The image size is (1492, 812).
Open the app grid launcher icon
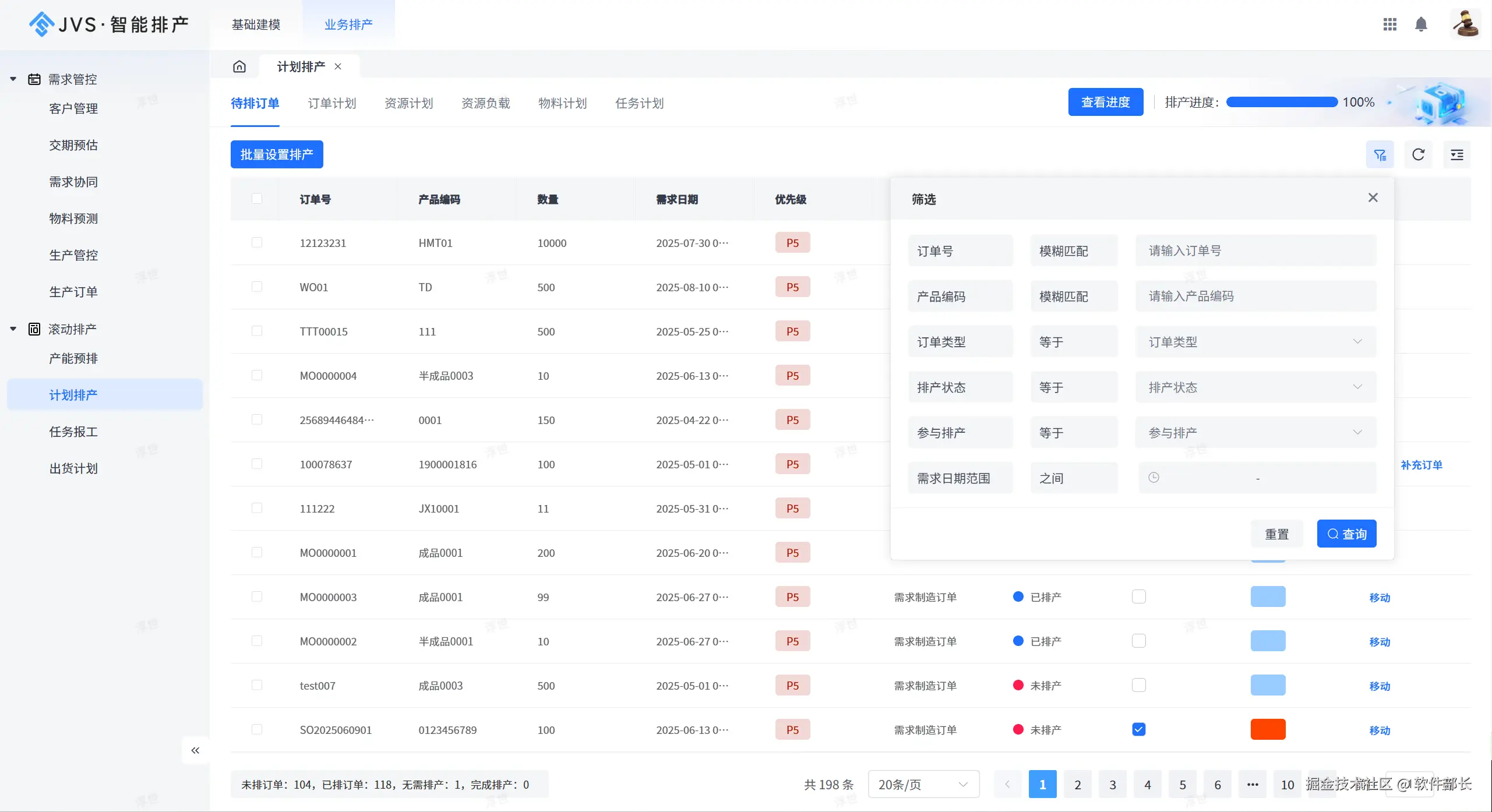coord(1389,24)
